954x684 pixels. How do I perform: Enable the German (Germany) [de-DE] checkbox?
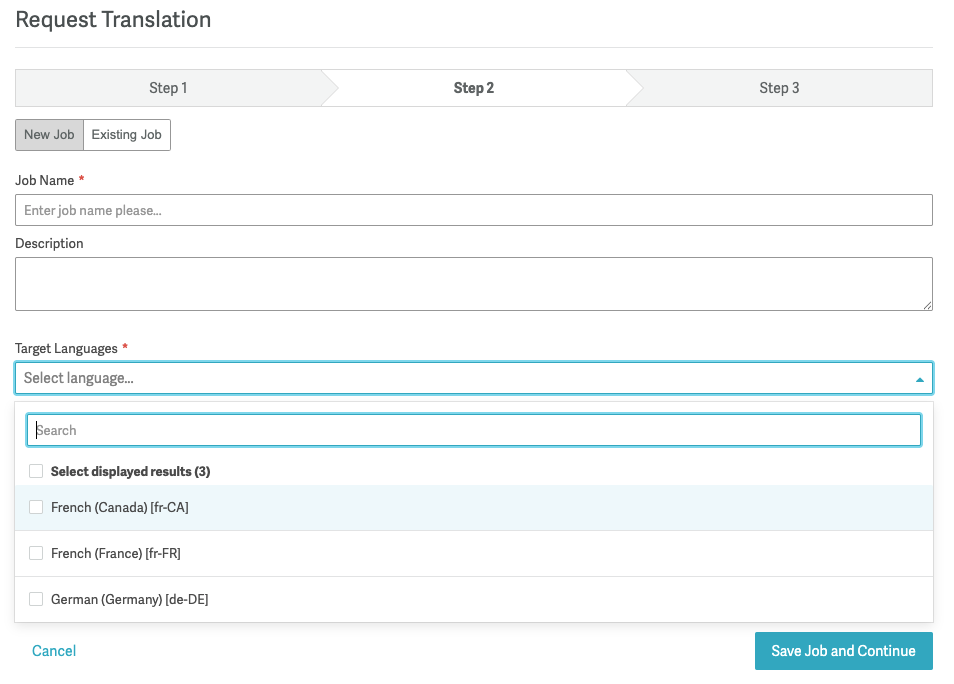point(36,599)
